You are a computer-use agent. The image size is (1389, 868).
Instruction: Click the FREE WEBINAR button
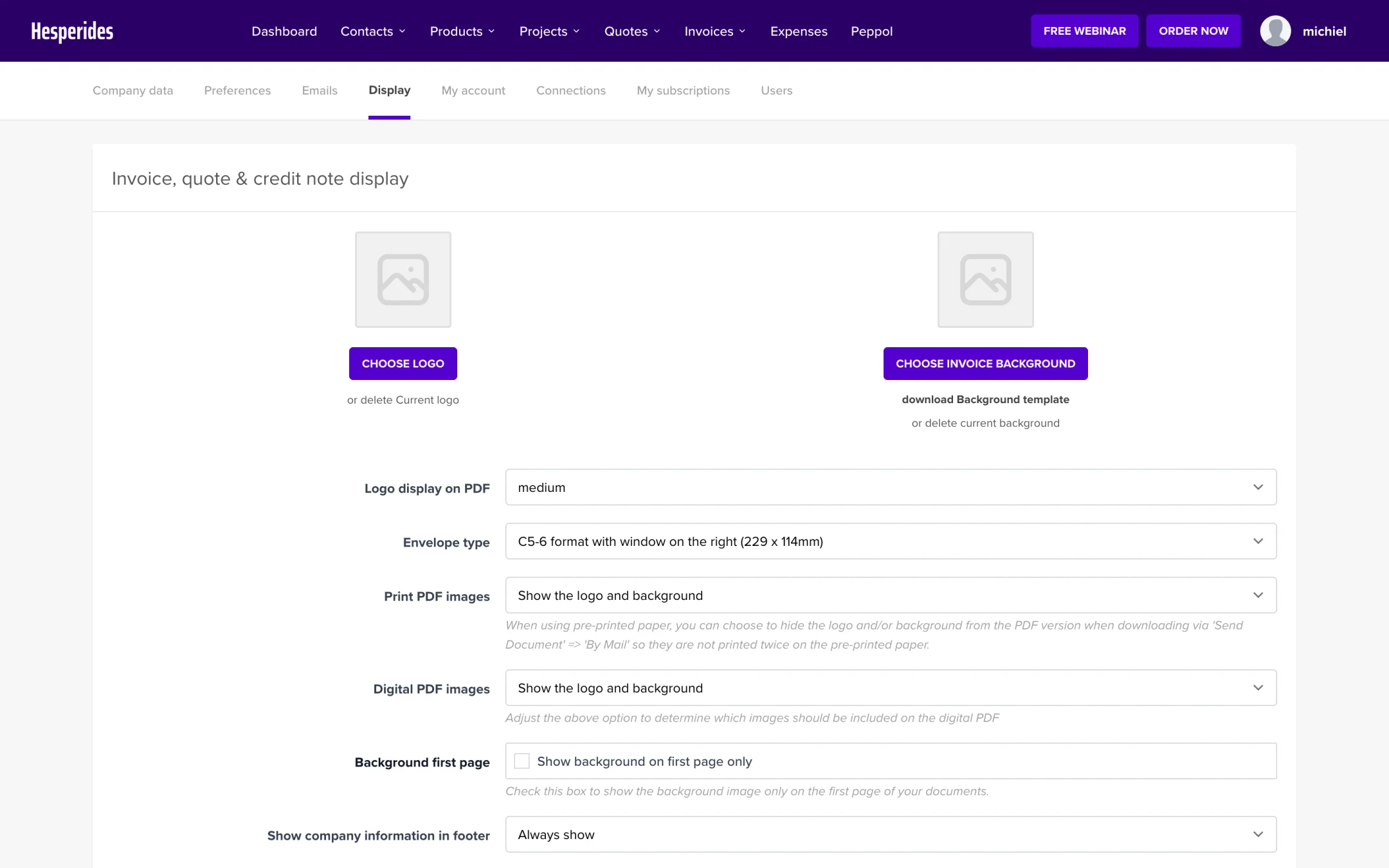point(1084,31)
